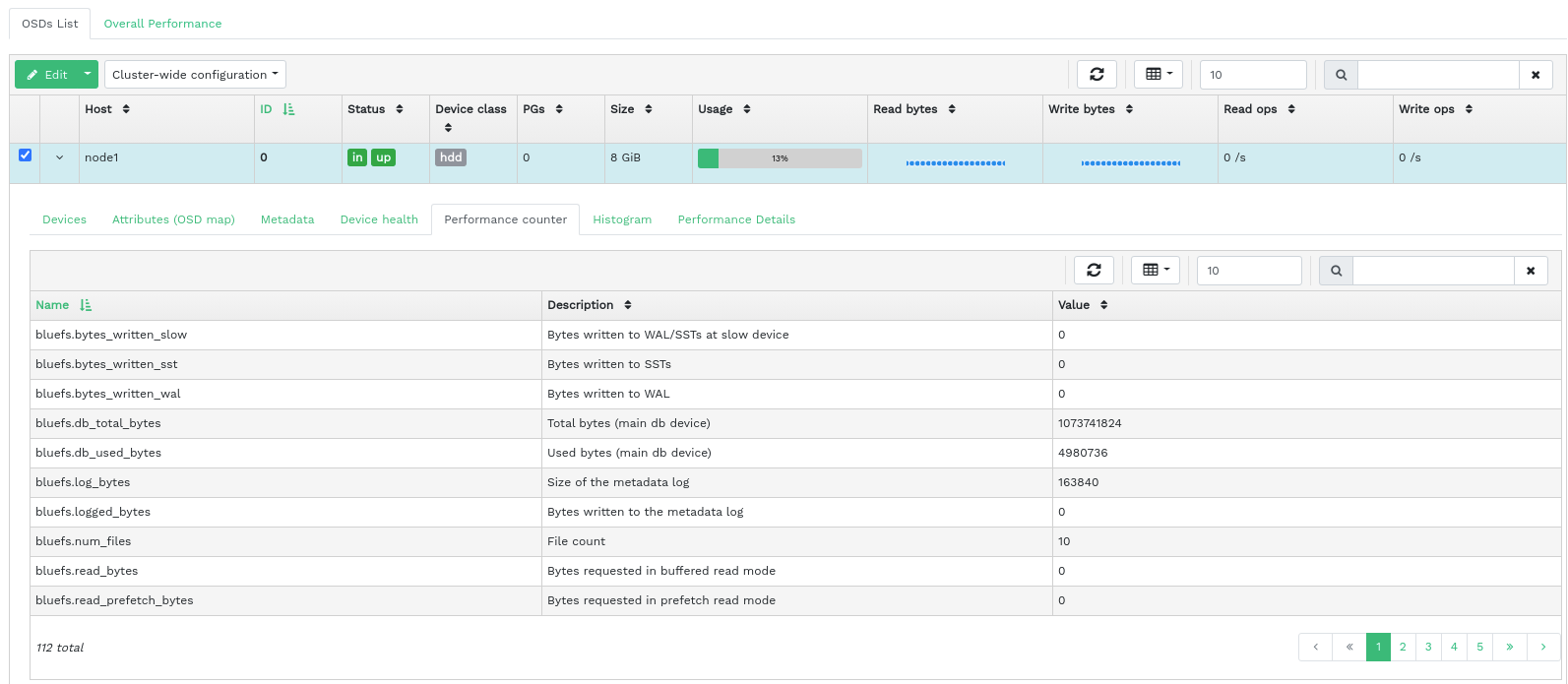Refresh the OSDs list table
Viewport: 1568px width, 684px height.
tap(1097, 75)
